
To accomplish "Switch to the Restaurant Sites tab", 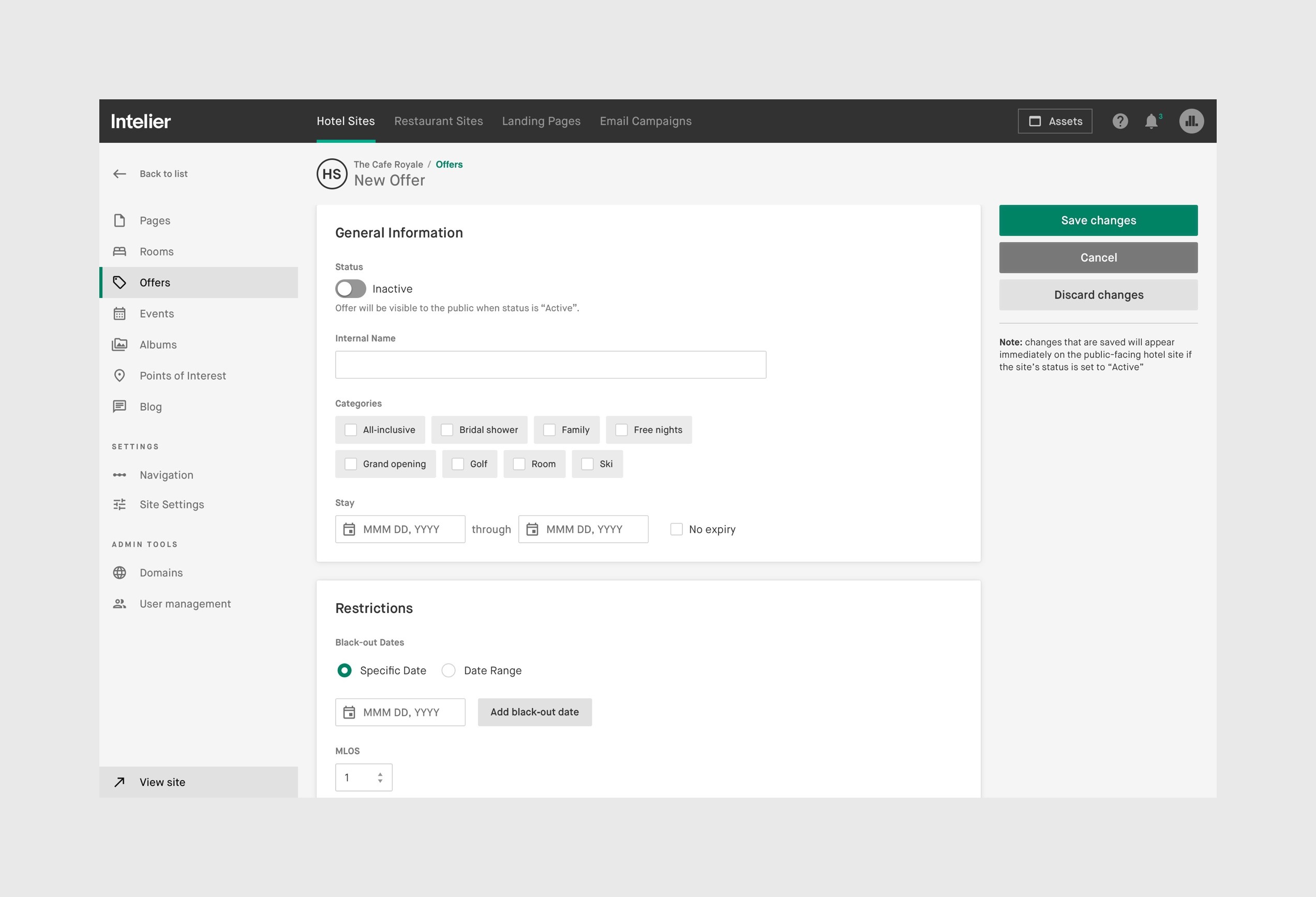I will (x=439, y=121).
